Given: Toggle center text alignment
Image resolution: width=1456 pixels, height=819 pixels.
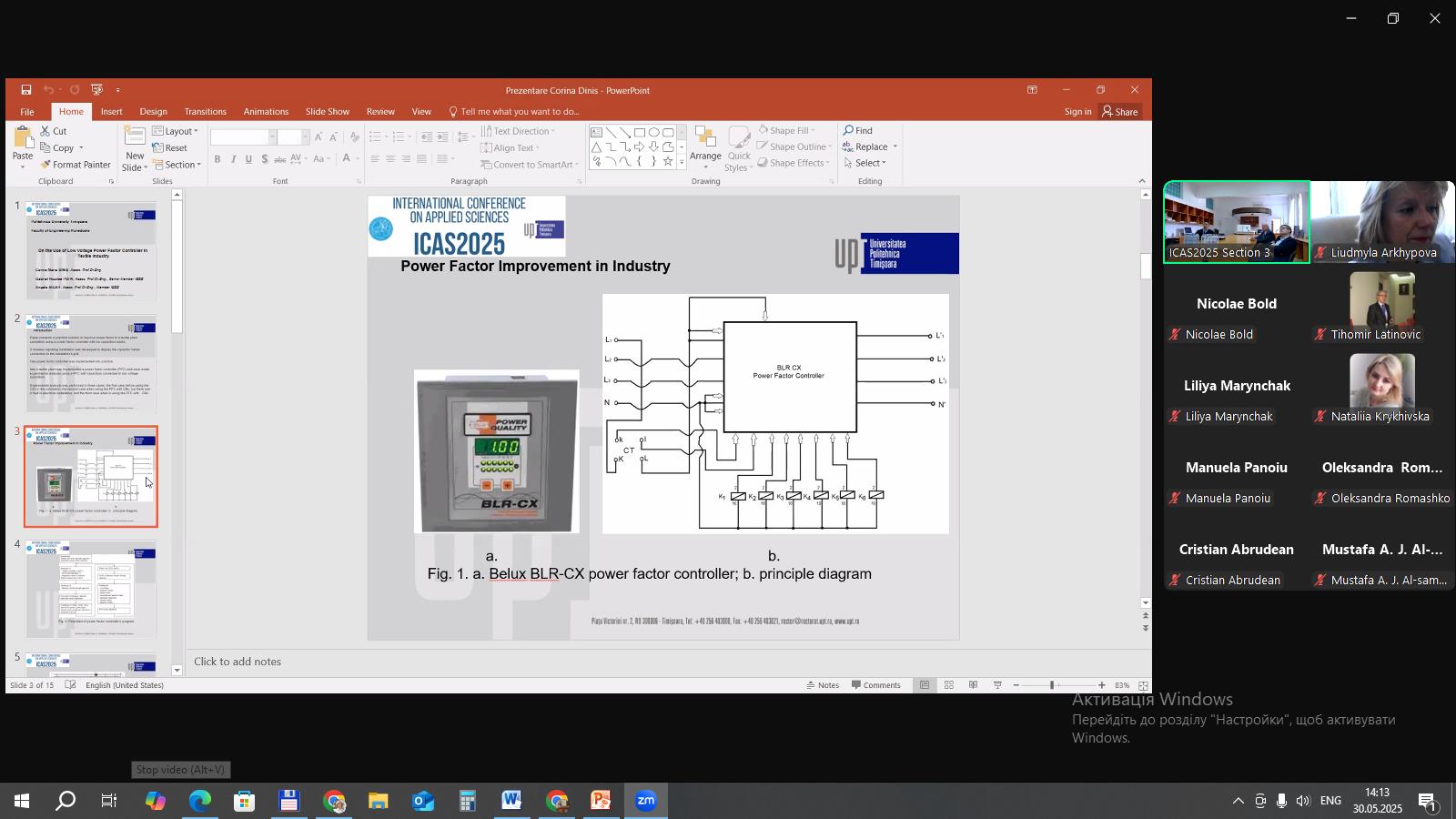Looking at the screenshot, I should [x=390, y=159].
